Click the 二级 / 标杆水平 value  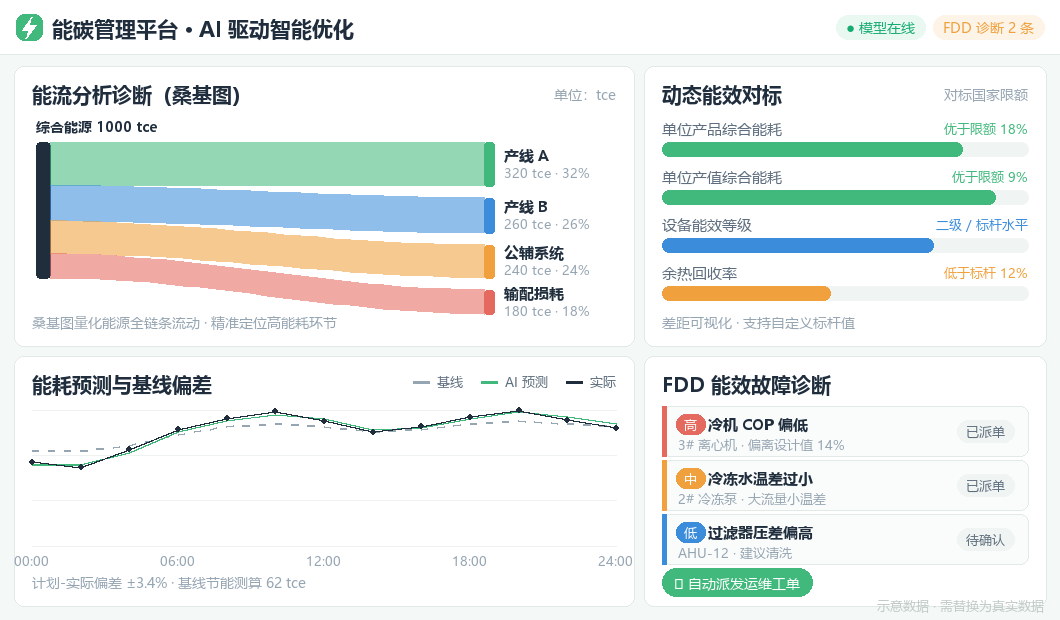(982, 225)
